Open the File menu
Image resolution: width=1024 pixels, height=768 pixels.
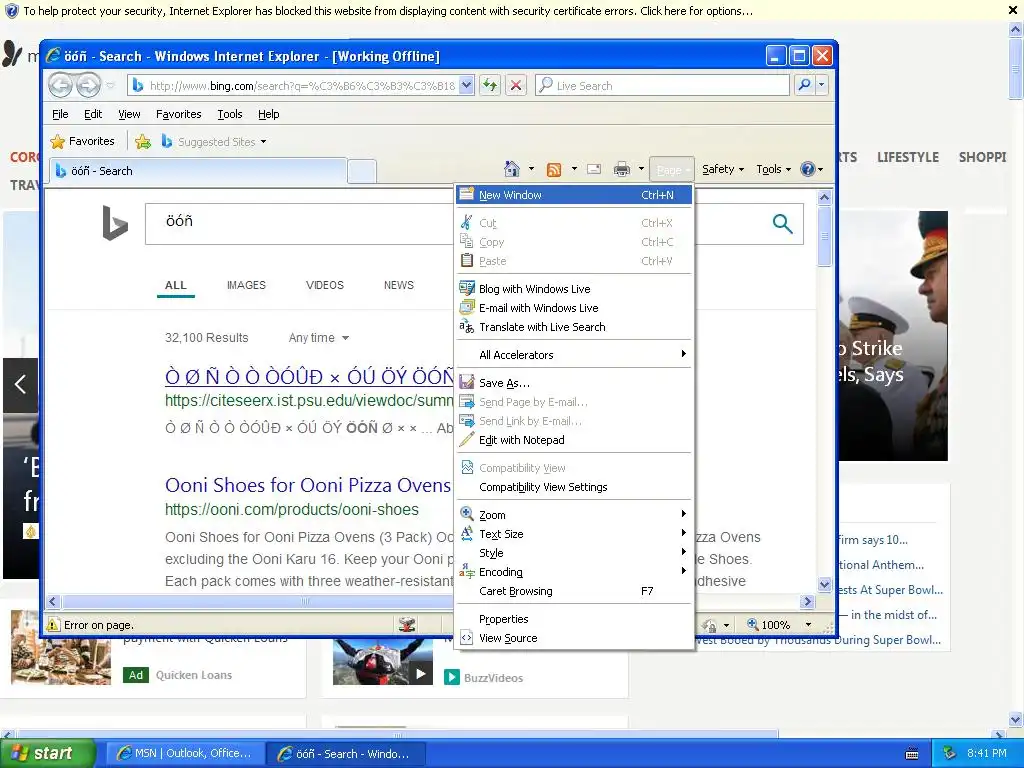(x=60, y=114)
